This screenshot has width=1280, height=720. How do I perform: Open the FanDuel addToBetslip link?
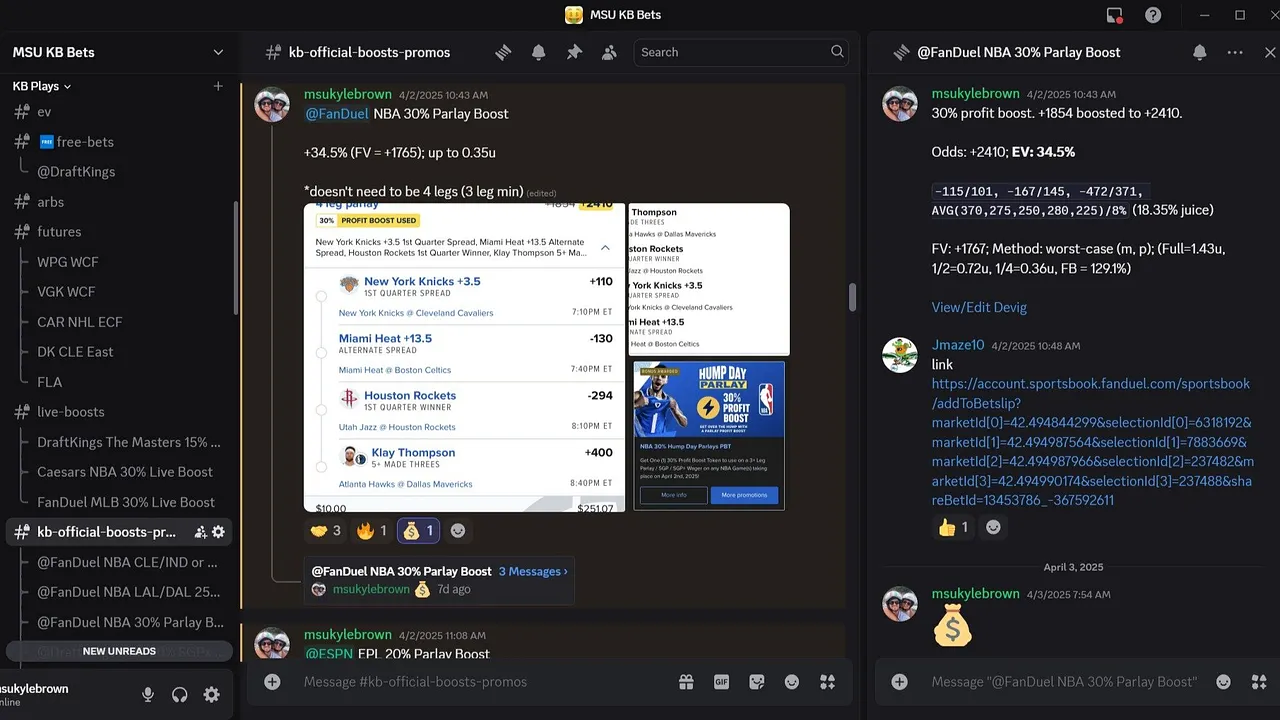click(x=1092, y=442)
